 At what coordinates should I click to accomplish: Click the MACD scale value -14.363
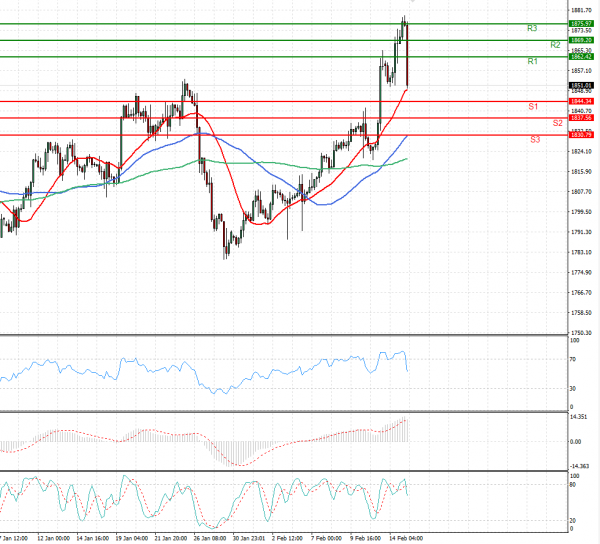coord(579,466)
